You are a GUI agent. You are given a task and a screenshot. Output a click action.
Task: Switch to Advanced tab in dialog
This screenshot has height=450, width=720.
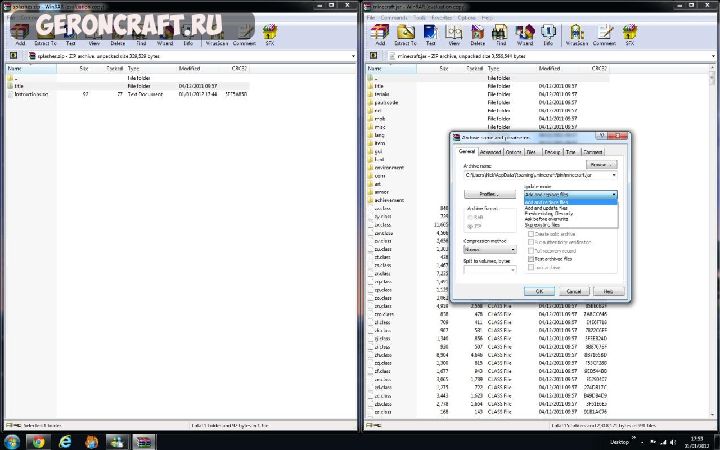(x=490, y=152)
